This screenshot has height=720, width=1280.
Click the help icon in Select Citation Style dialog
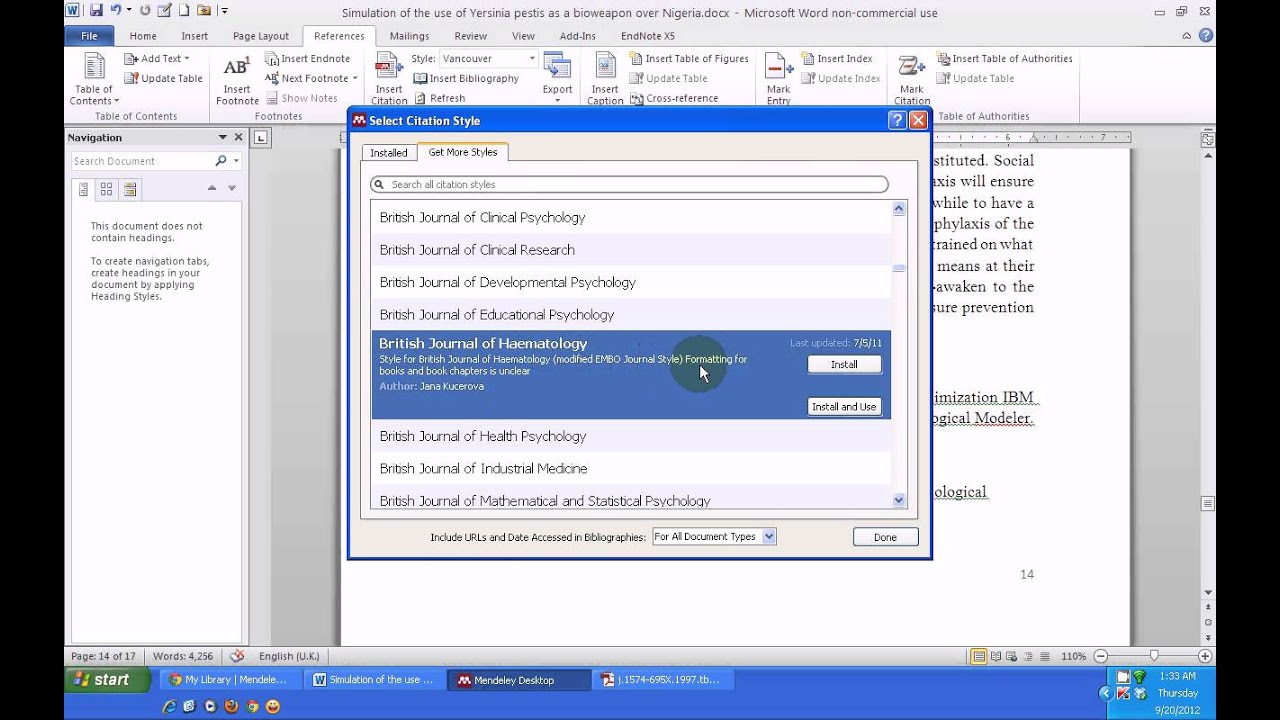pyautogui.click(x=897, y=120)
